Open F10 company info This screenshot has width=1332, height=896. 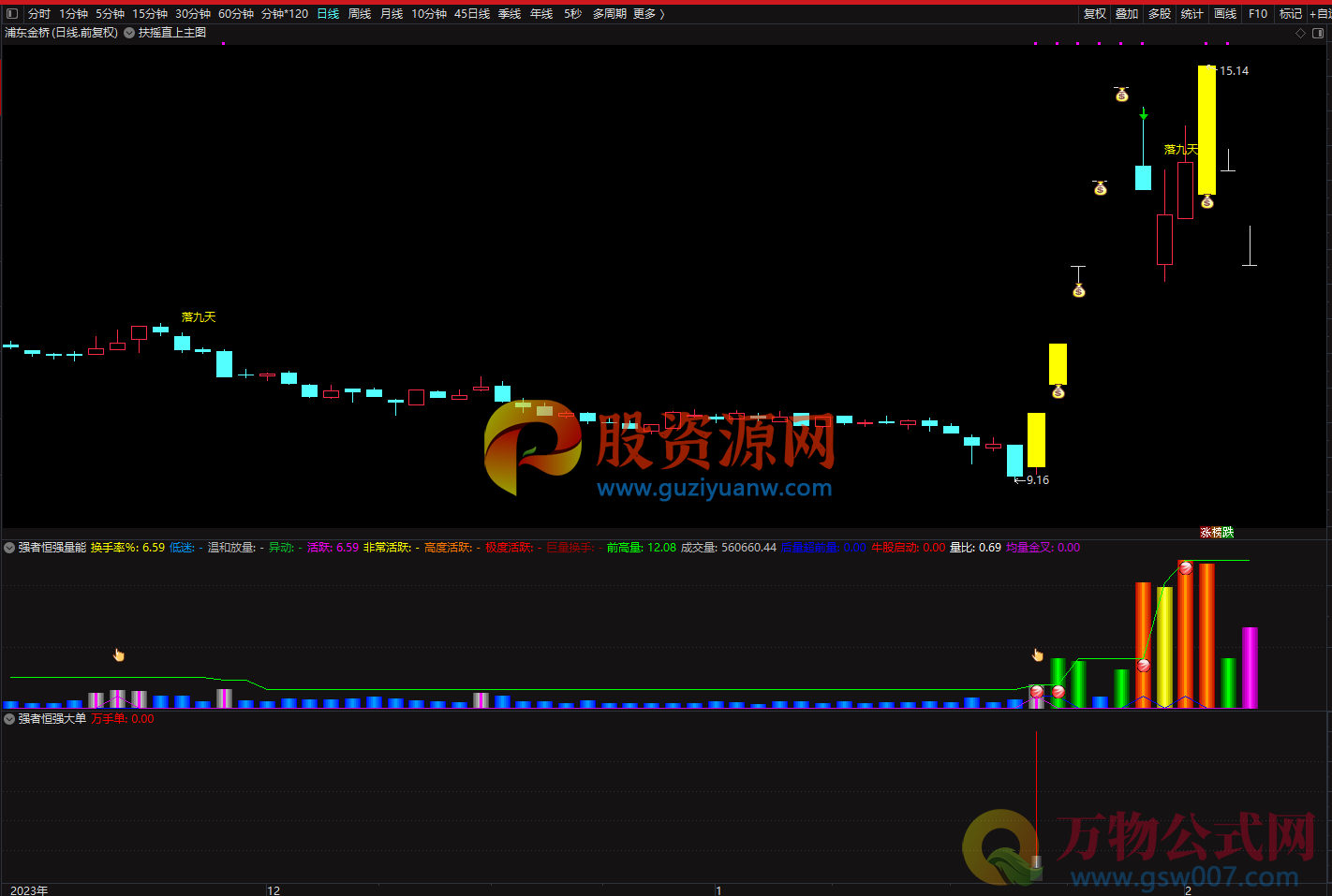pyautogui.click(x=1258, y=14)
